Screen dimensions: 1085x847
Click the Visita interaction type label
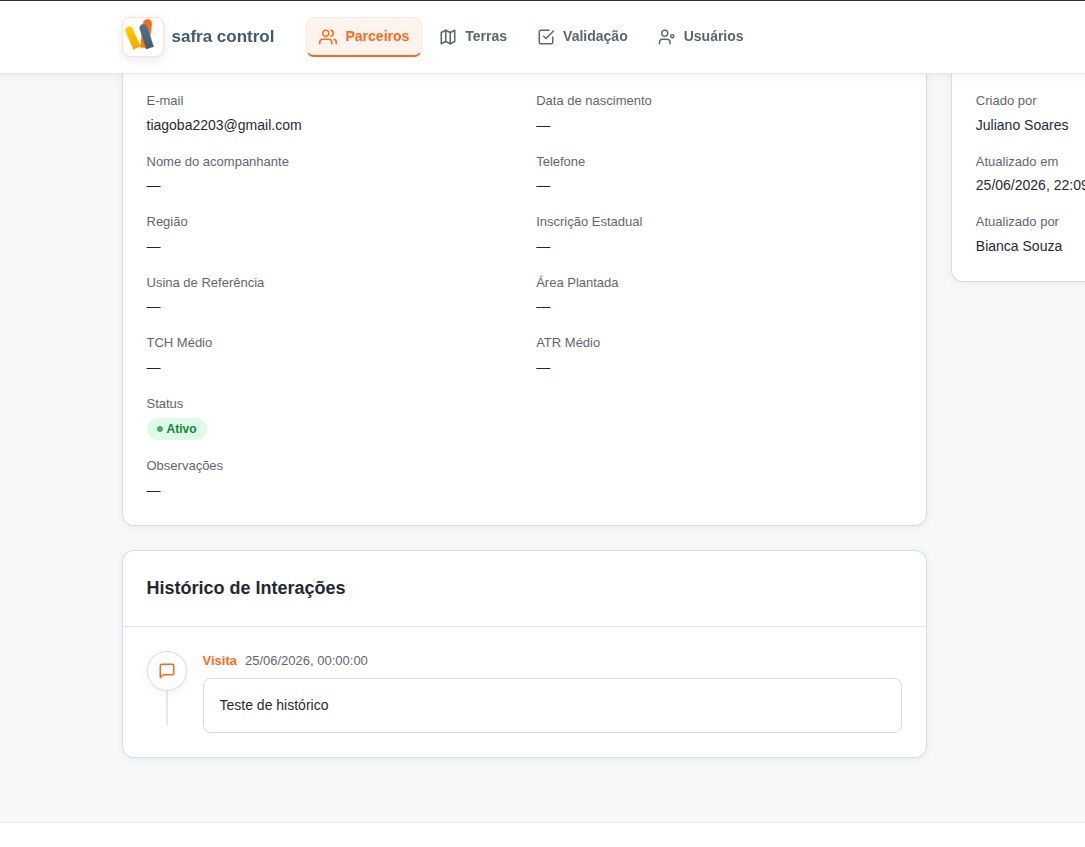(219, 661)
